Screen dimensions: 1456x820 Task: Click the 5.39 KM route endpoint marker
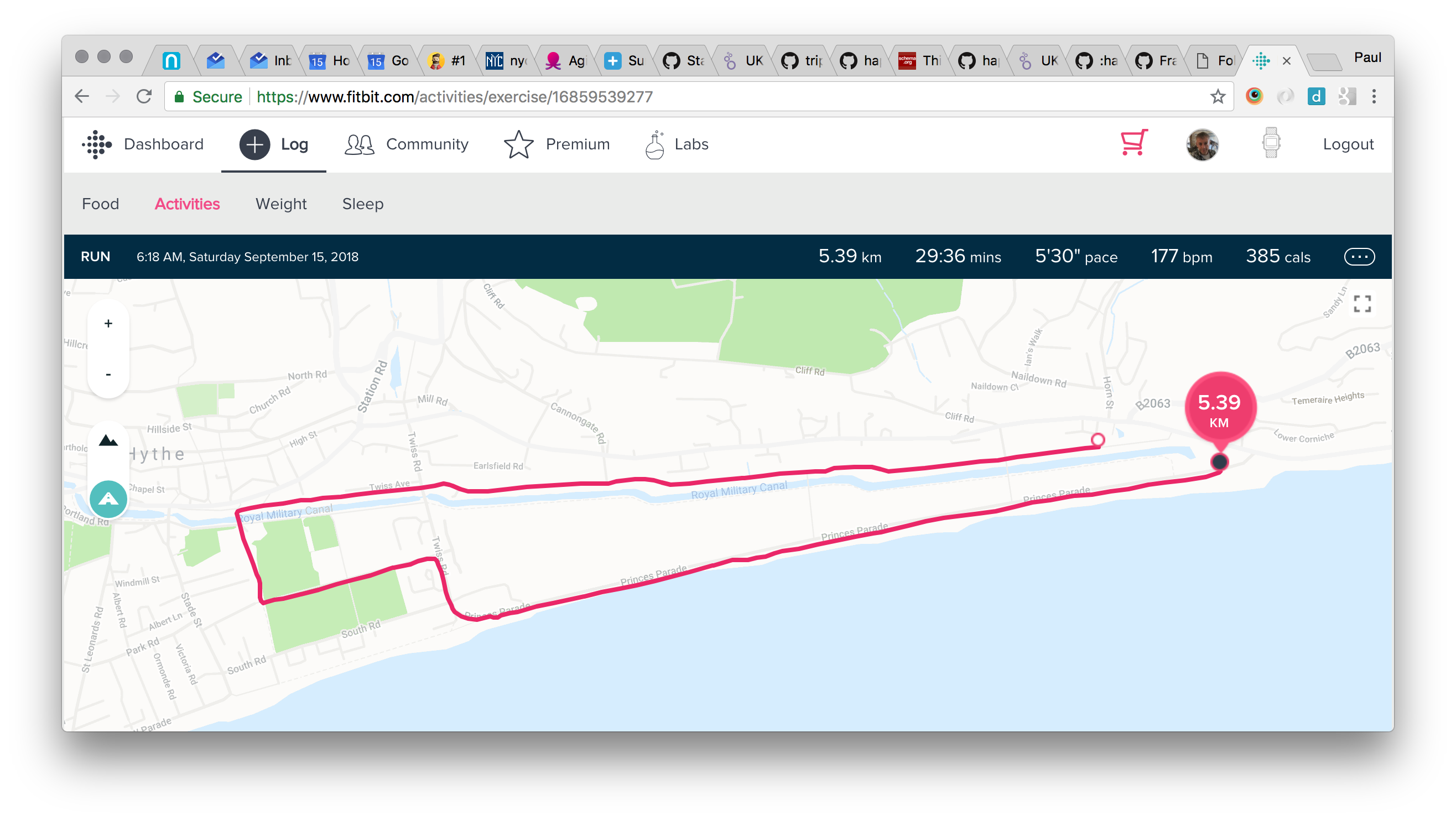click(1220, 461)
